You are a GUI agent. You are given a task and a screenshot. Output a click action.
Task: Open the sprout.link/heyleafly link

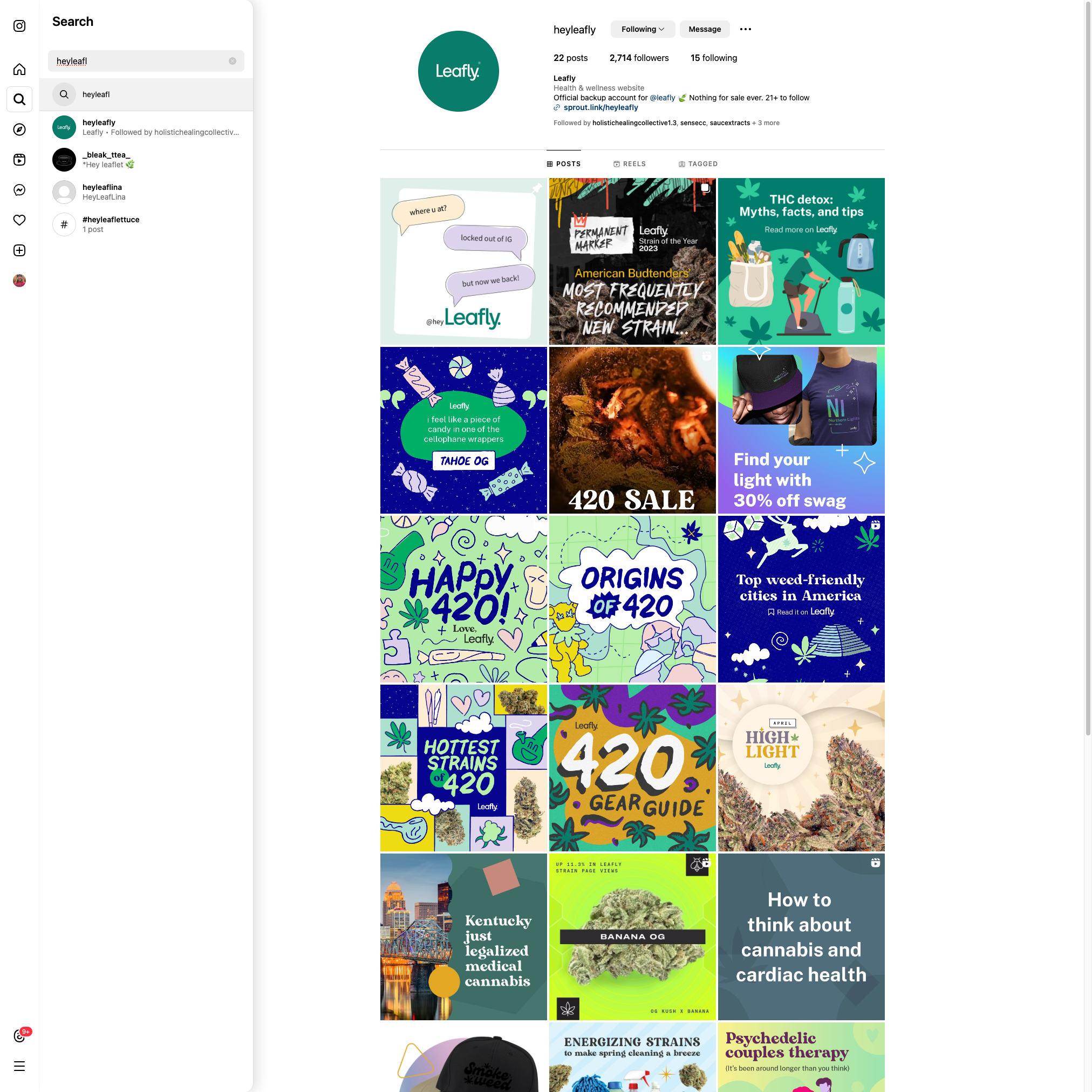pos(600,107)
